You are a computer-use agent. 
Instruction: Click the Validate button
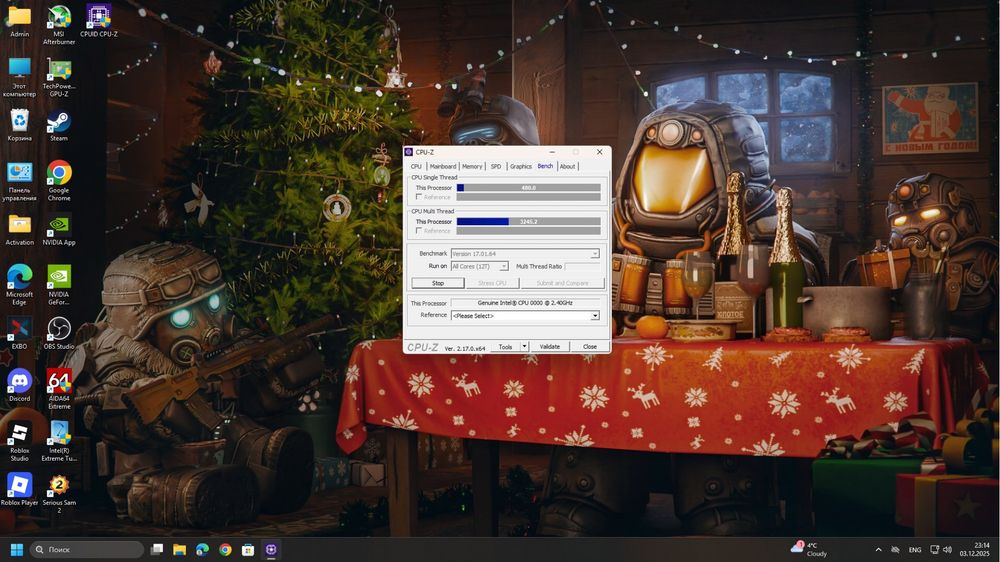coord(550,346)
